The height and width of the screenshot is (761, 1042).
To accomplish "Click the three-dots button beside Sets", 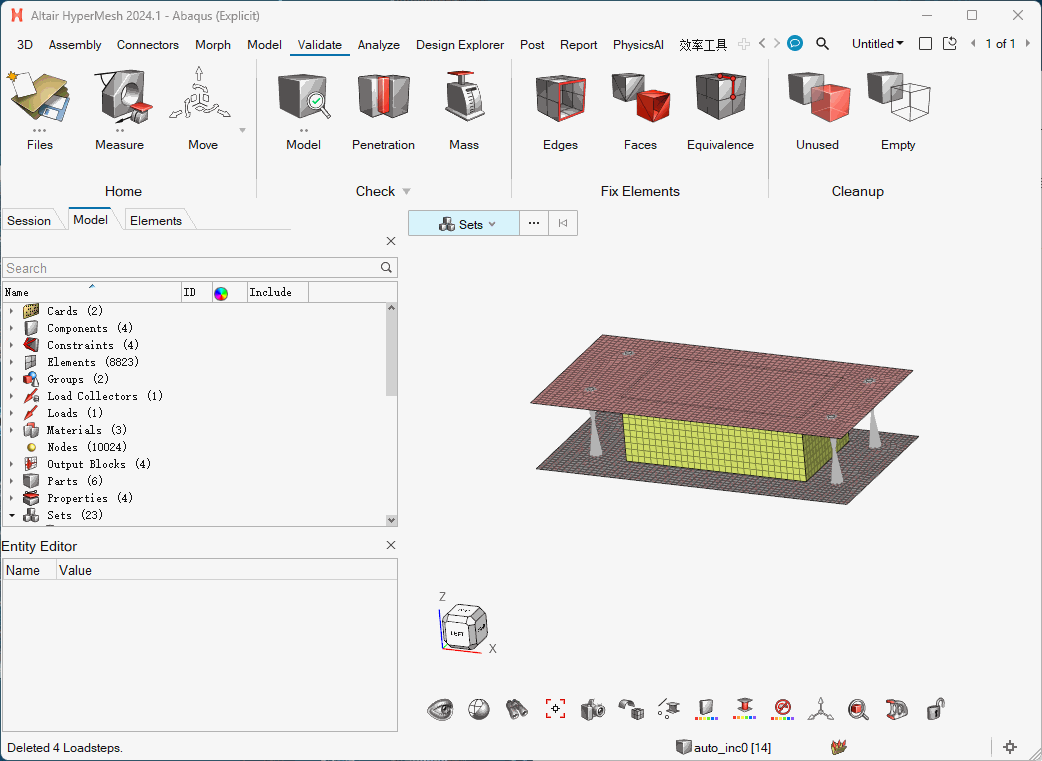I will click(534, 223).
